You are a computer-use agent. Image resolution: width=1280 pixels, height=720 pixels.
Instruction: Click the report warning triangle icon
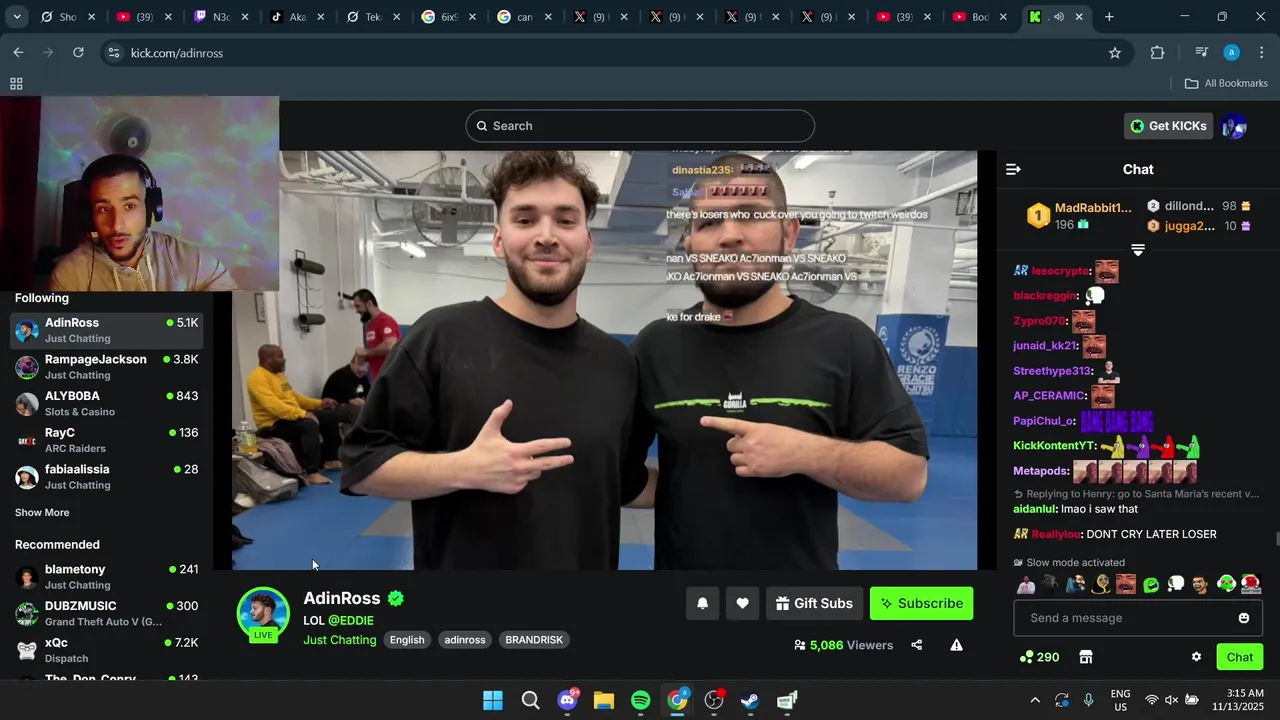(956, 645)
